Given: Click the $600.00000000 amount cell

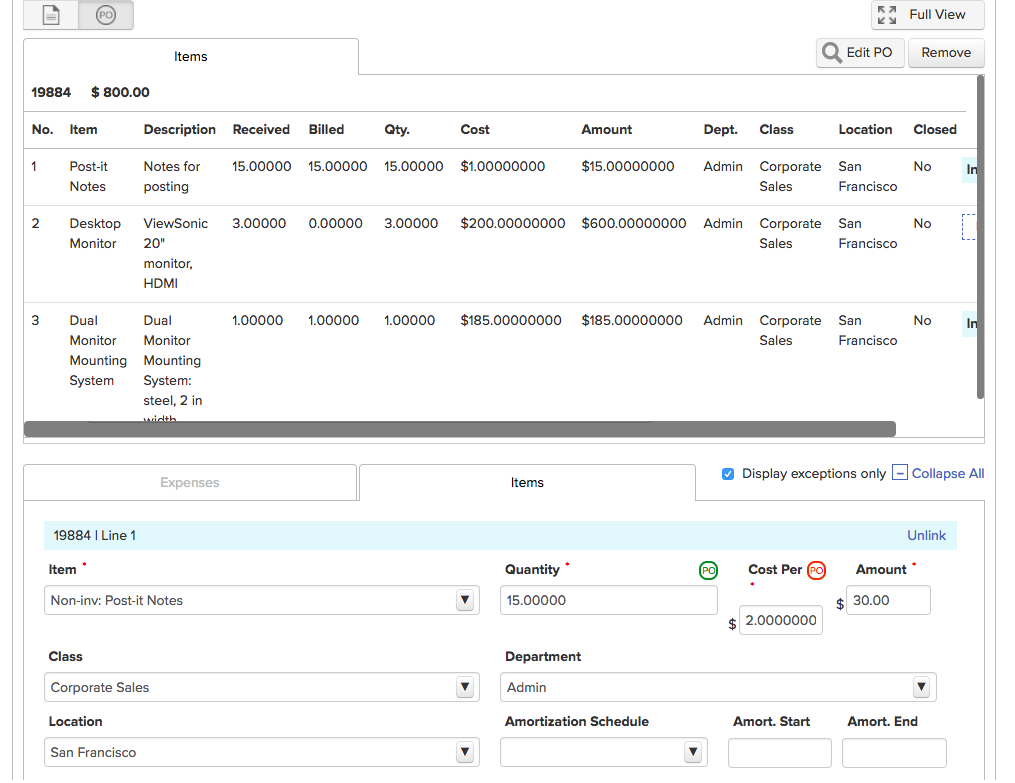Looking at the screenshot, I should click(633, 224).
